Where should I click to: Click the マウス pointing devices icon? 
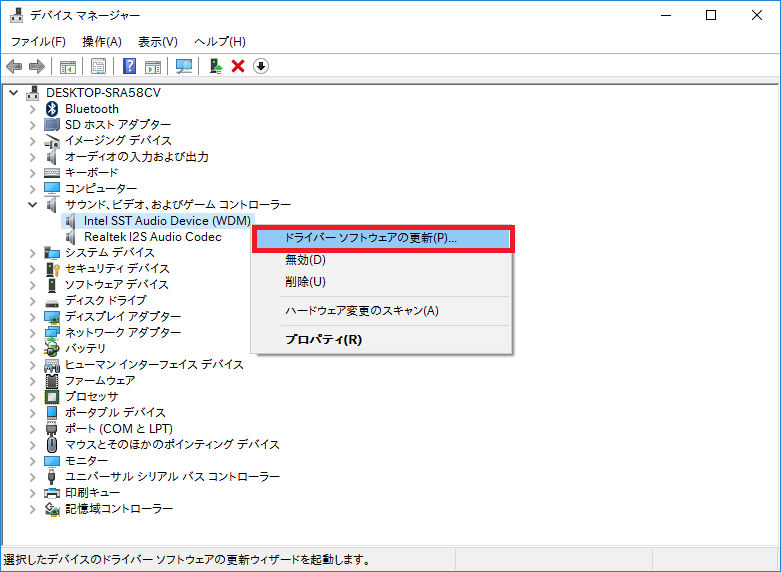coord(52,444)
